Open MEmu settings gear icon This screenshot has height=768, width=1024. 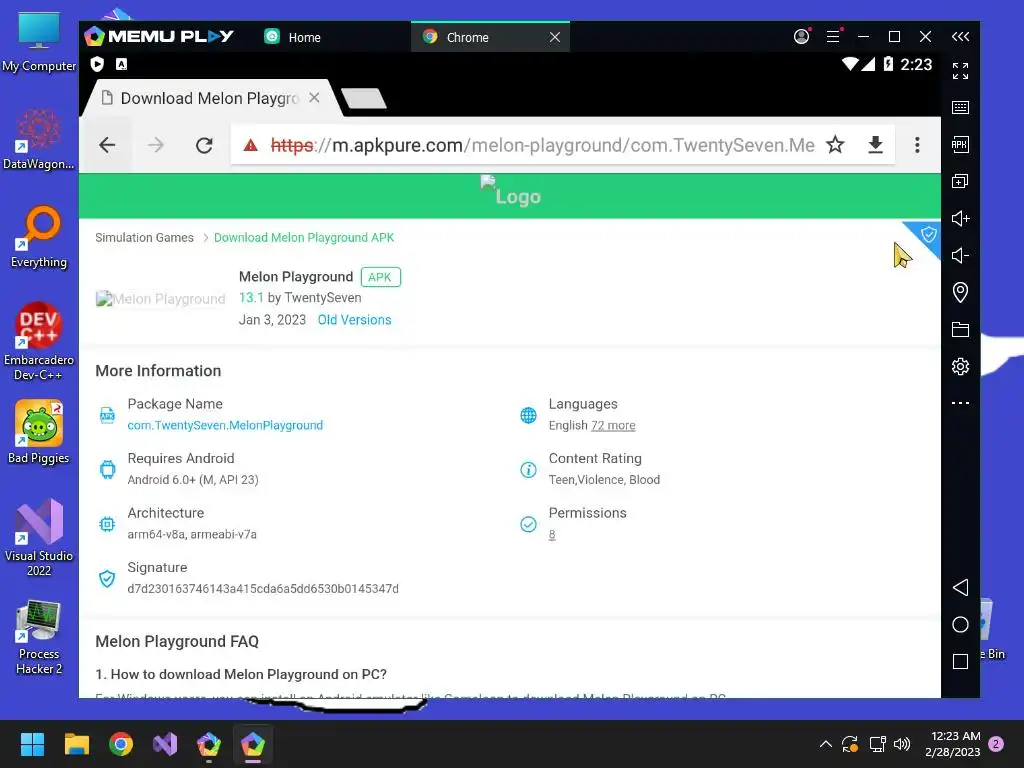pyautogui.click(x=960, y=366)
